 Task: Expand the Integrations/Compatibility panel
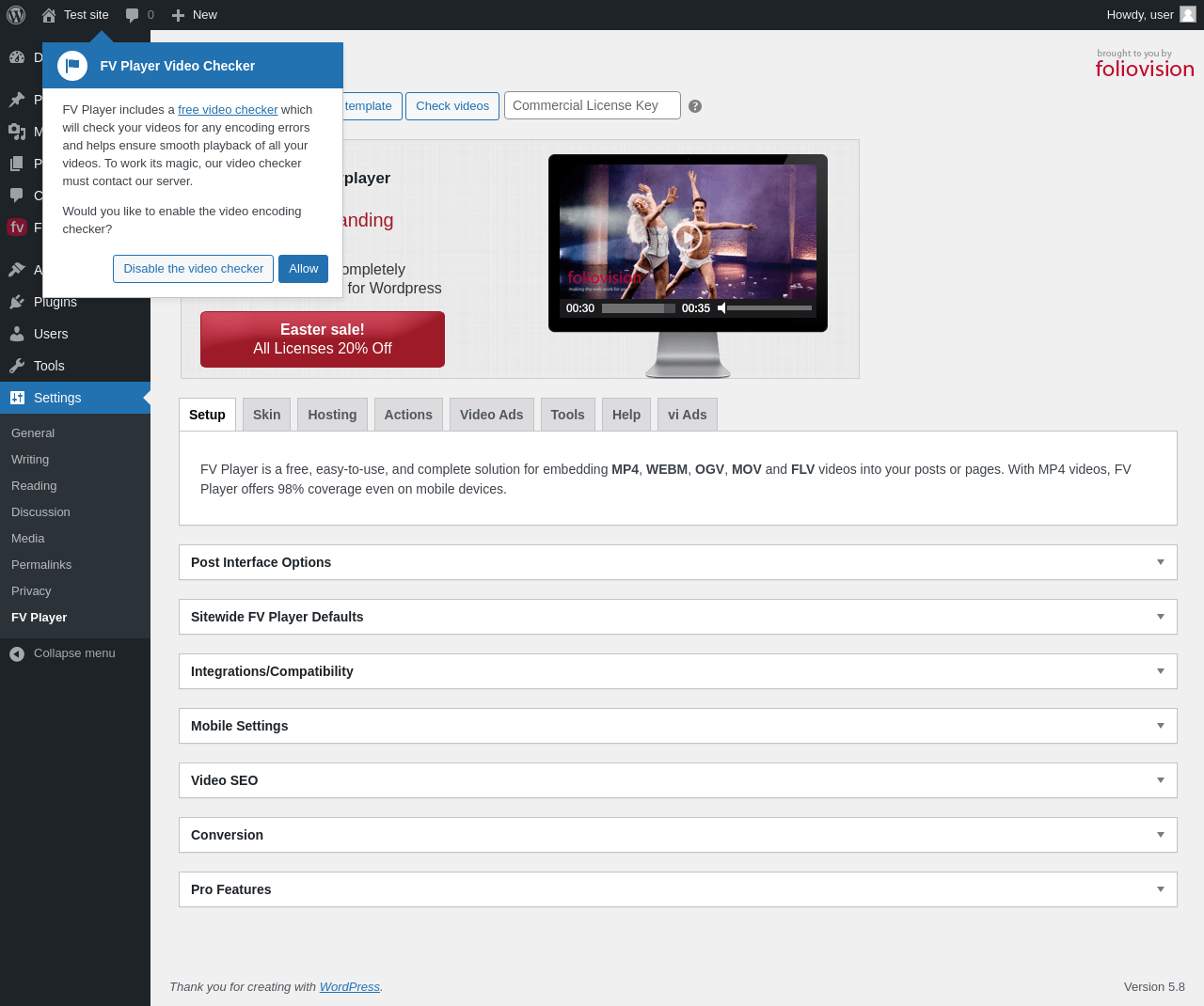(x=678, y=671)
